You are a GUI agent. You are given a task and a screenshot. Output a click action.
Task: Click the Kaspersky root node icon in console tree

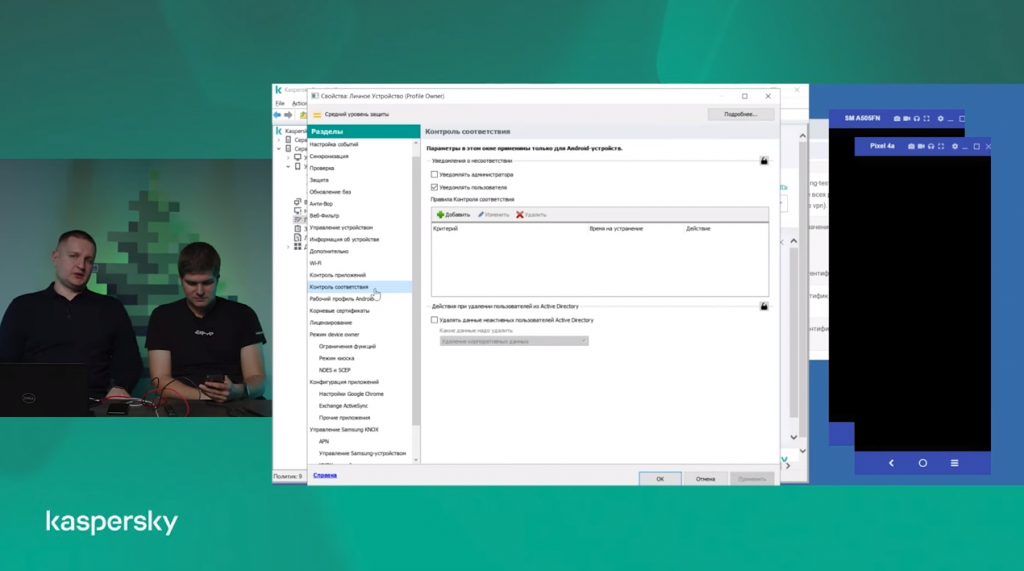tap(279, 131)
